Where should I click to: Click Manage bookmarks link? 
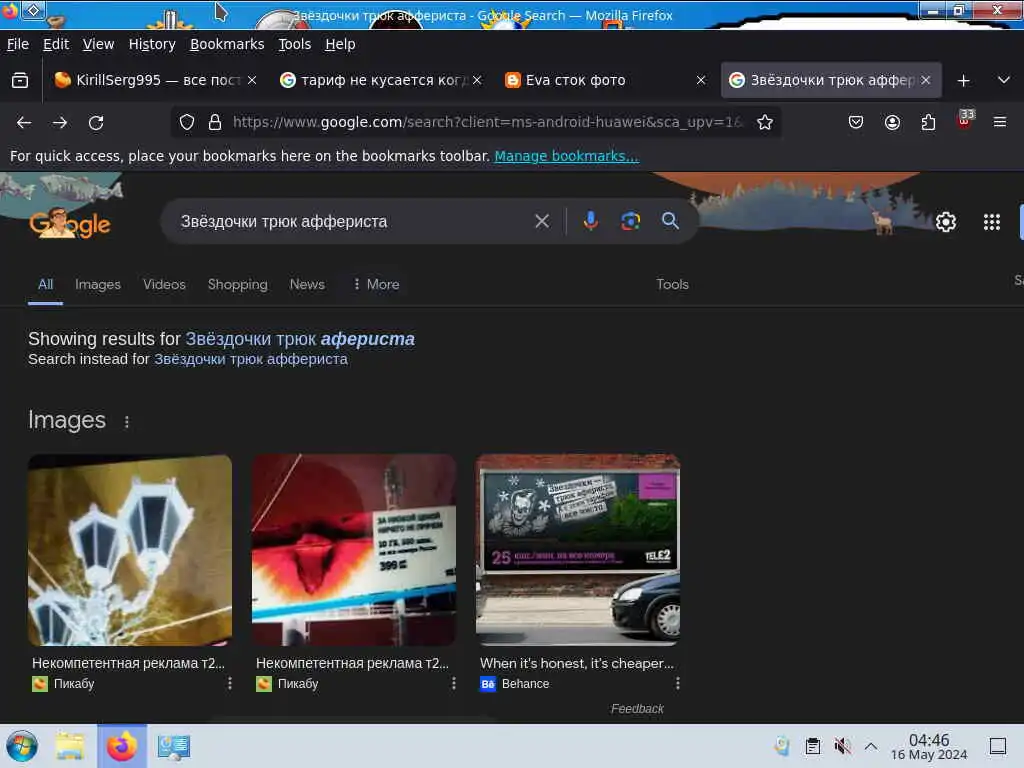click(566, 156)
